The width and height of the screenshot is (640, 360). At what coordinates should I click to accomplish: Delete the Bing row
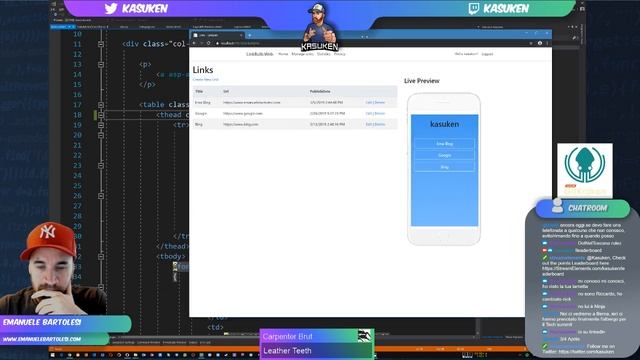380,124
